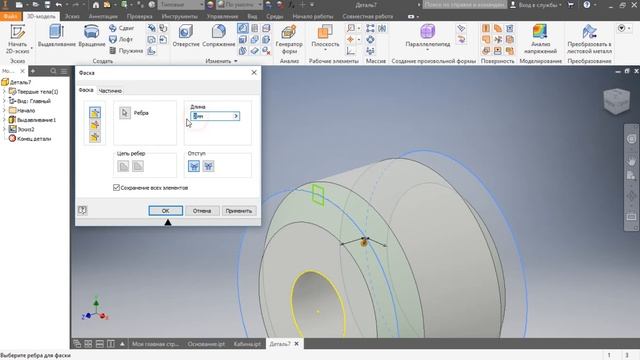Switch to the Эскиз ribbon tab
Screen dimensions: 640x360
click(x=72, y=16)
